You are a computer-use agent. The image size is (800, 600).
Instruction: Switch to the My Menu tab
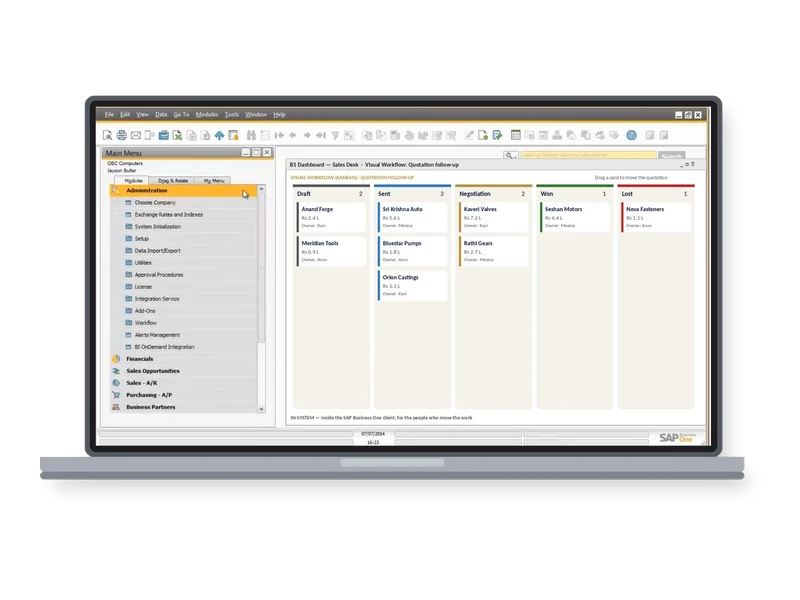[214, 181]
